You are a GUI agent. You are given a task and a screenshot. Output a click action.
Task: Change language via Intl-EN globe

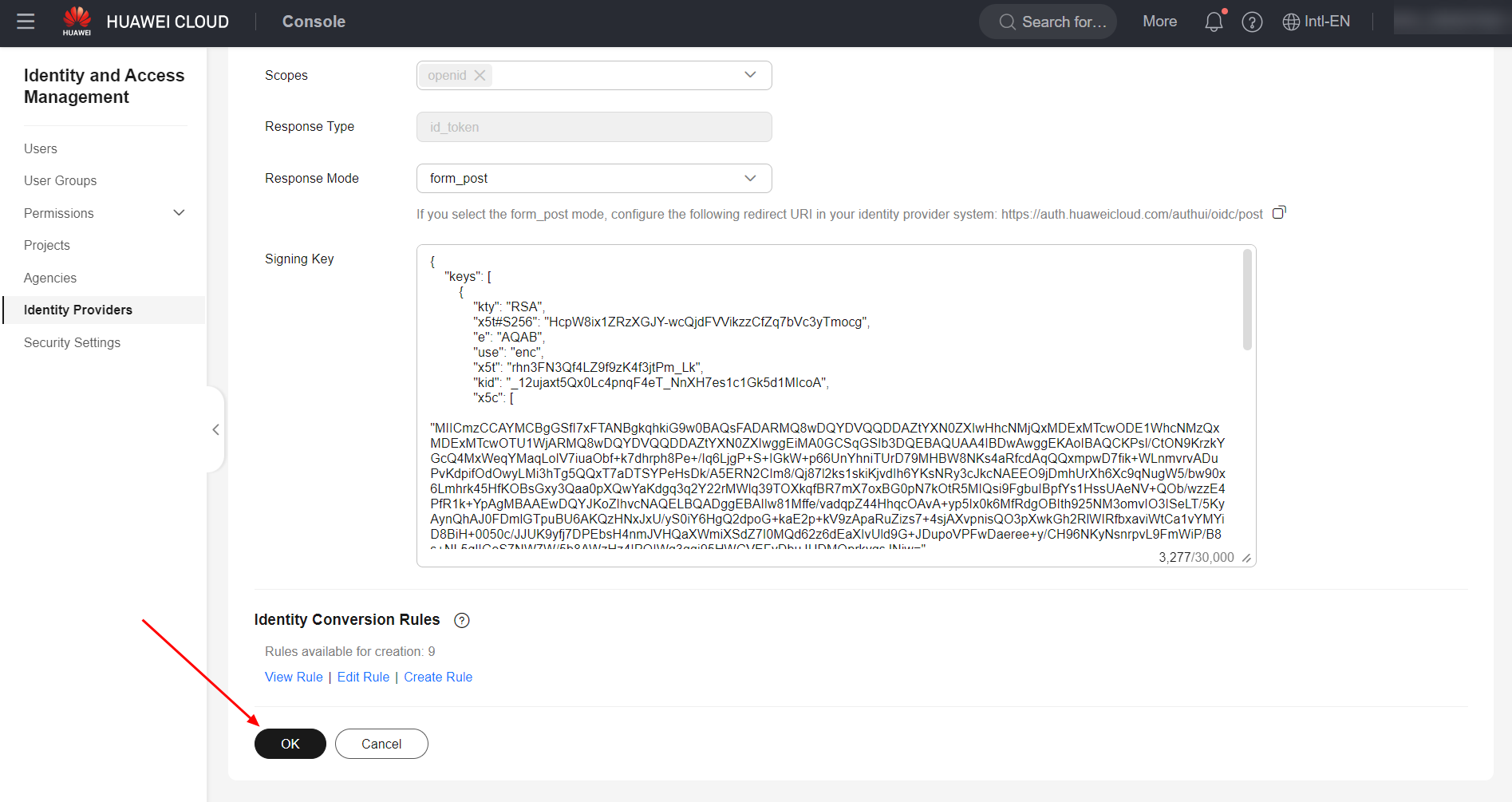tap(1316, 22)
